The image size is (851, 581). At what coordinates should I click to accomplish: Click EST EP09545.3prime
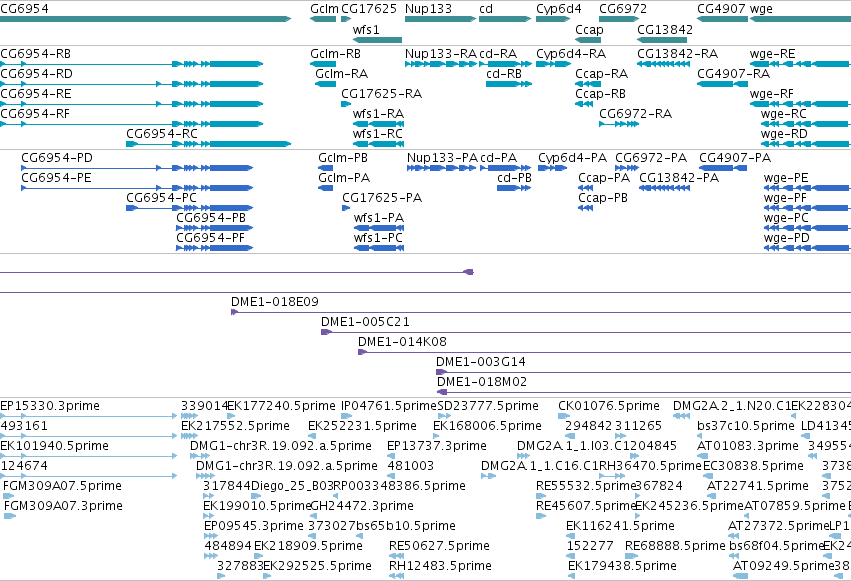[253, 526]
